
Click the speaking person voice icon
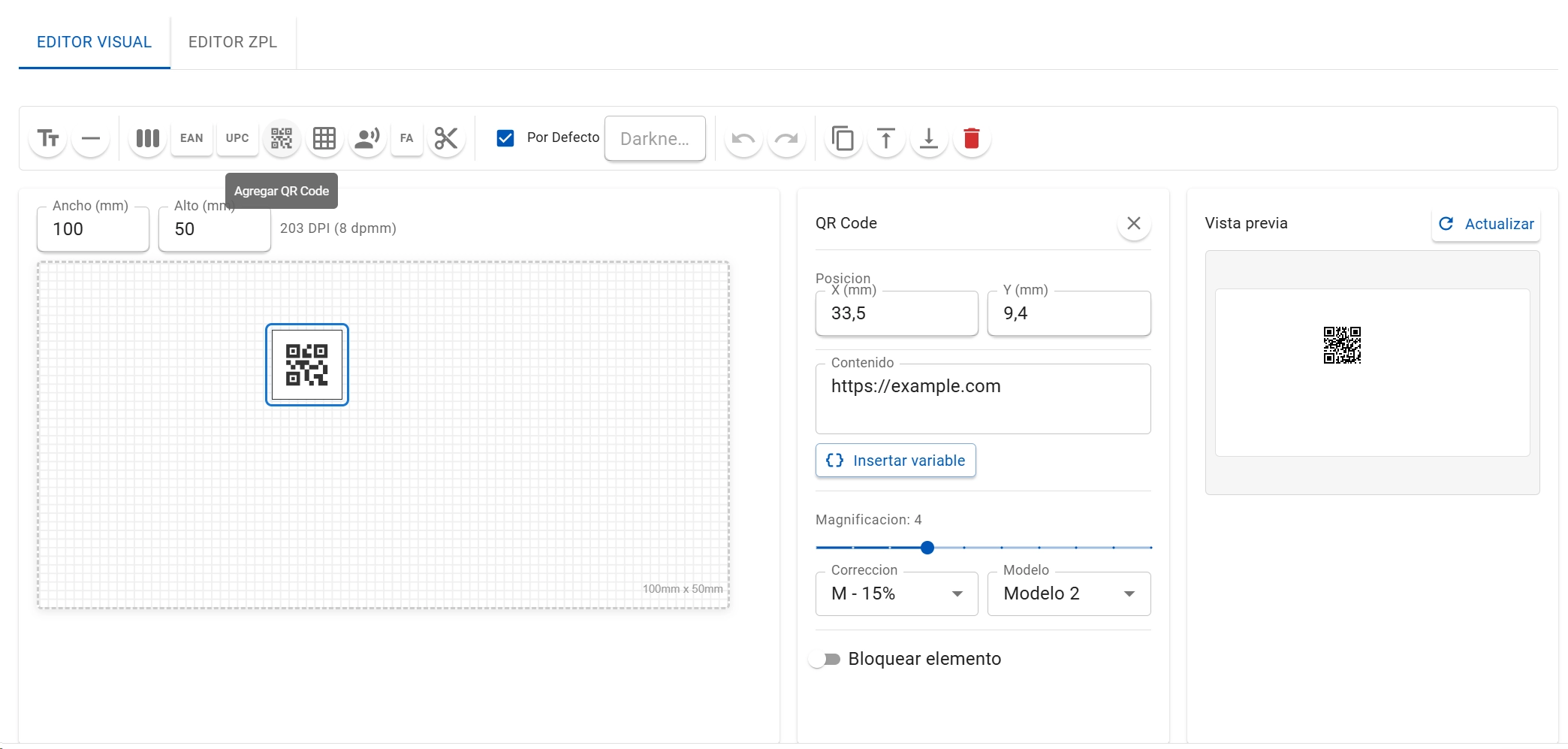click(367, 138)
